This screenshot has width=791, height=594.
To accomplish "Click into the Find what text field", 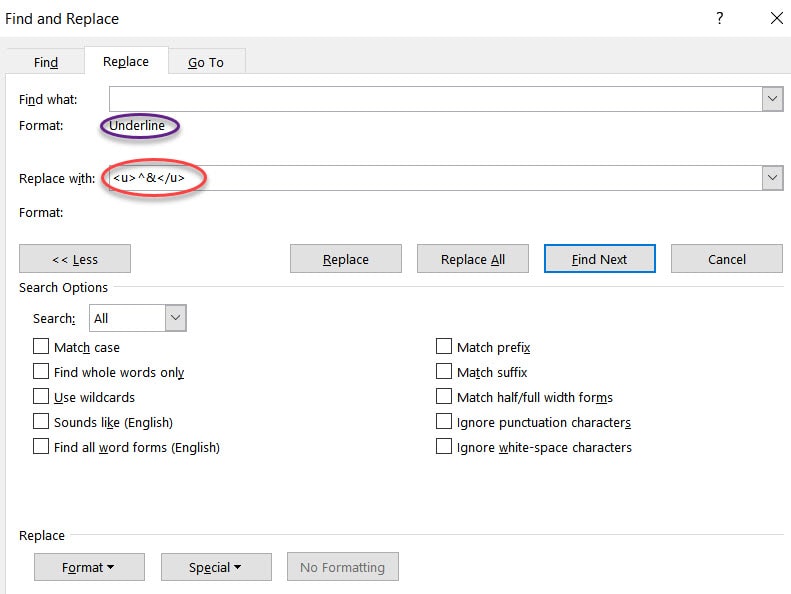I will (435, 99).
